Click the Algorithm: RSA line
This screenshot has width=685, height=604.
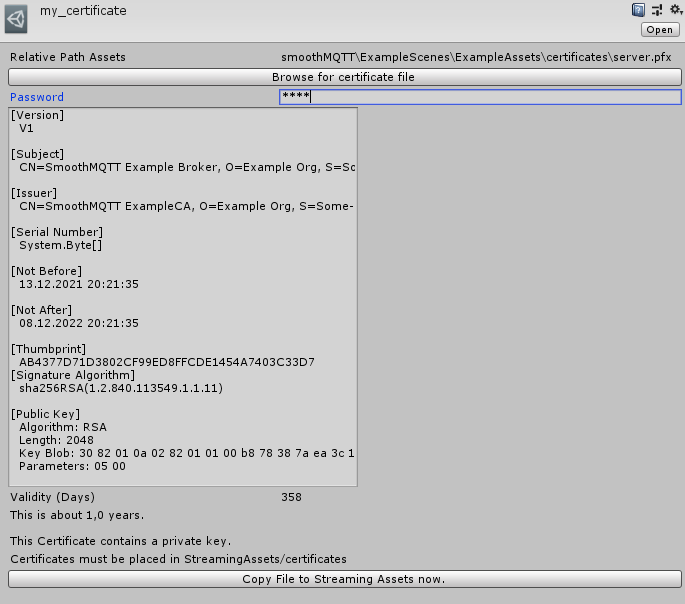pos(63,427)
